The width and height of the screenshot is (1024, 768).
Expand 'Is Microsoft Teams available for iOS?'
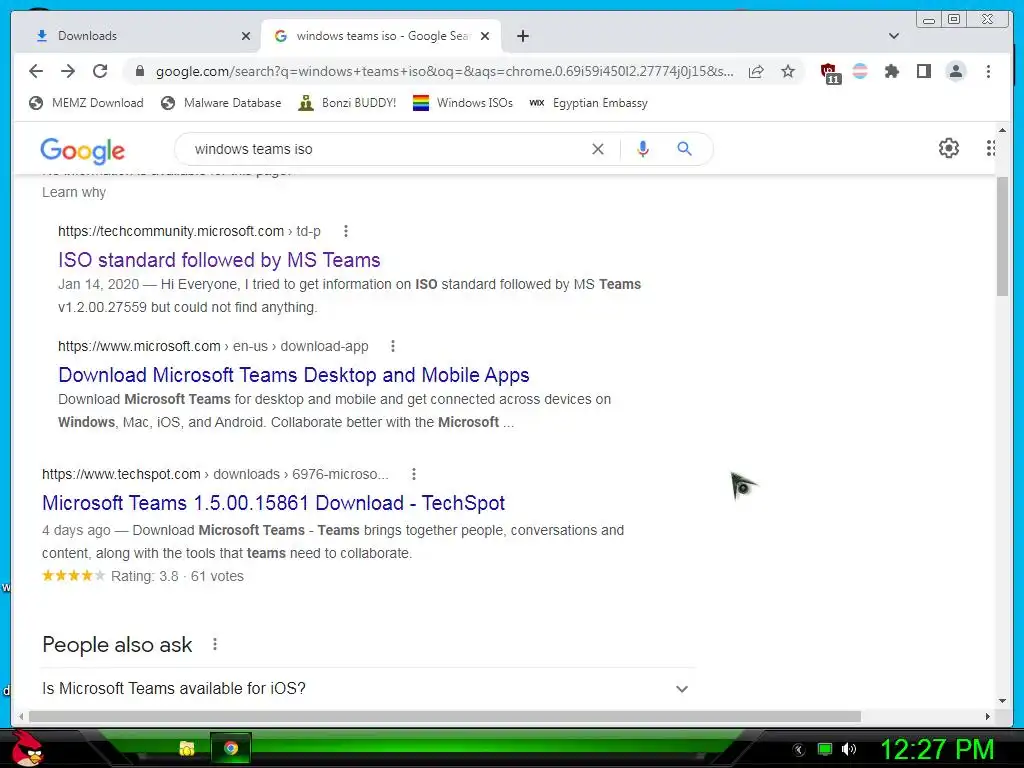coord(368,688)
